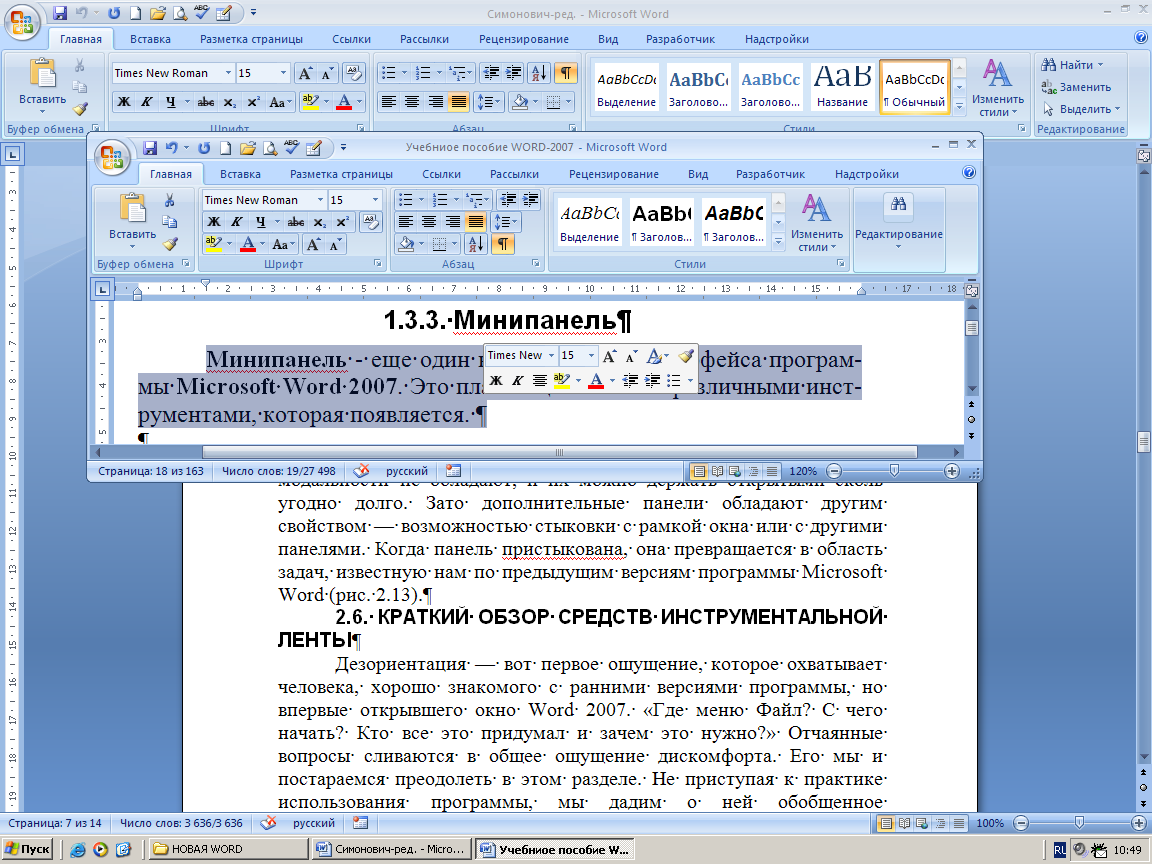
Task: Click numbered list in Учебное пособие ribbon
Action: [439, 200]
